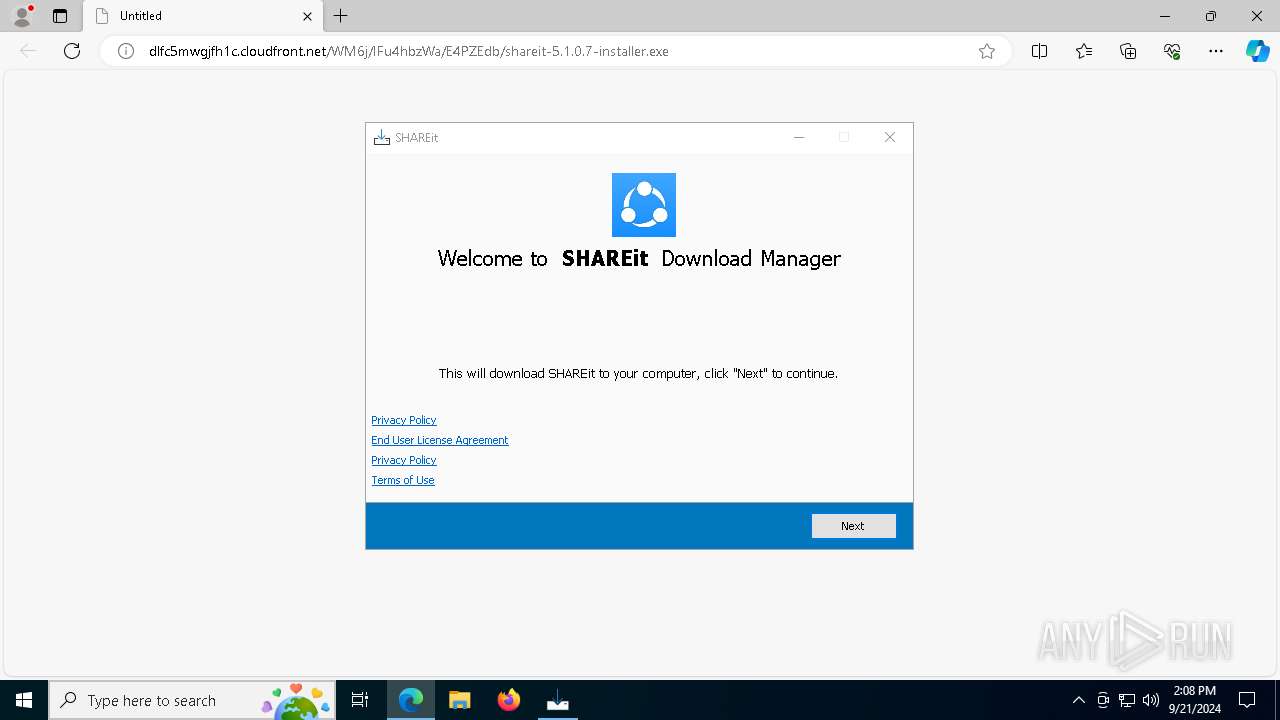1280x720 pixels.
Task: Click the taskbar search box
Action: click(x=192, y=700)
